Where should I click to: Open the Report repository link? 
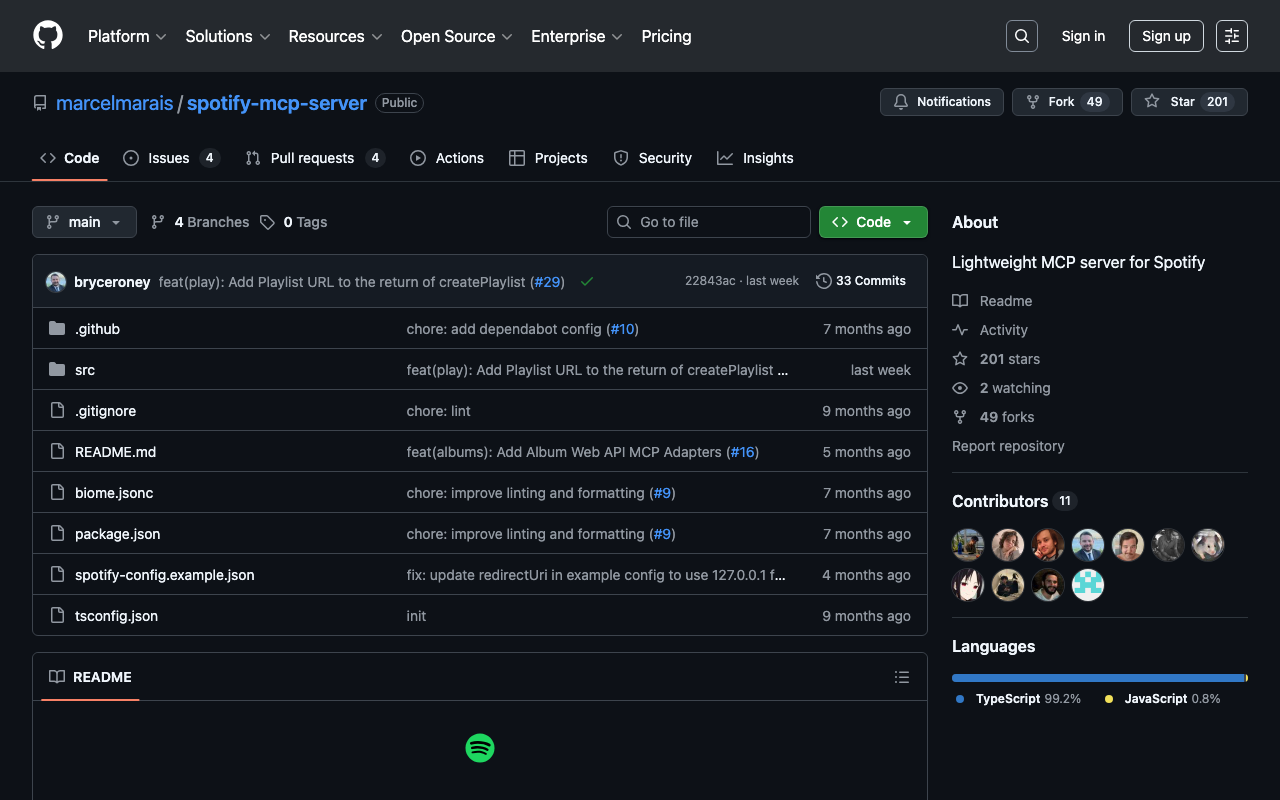click(x=1008, y=446)
